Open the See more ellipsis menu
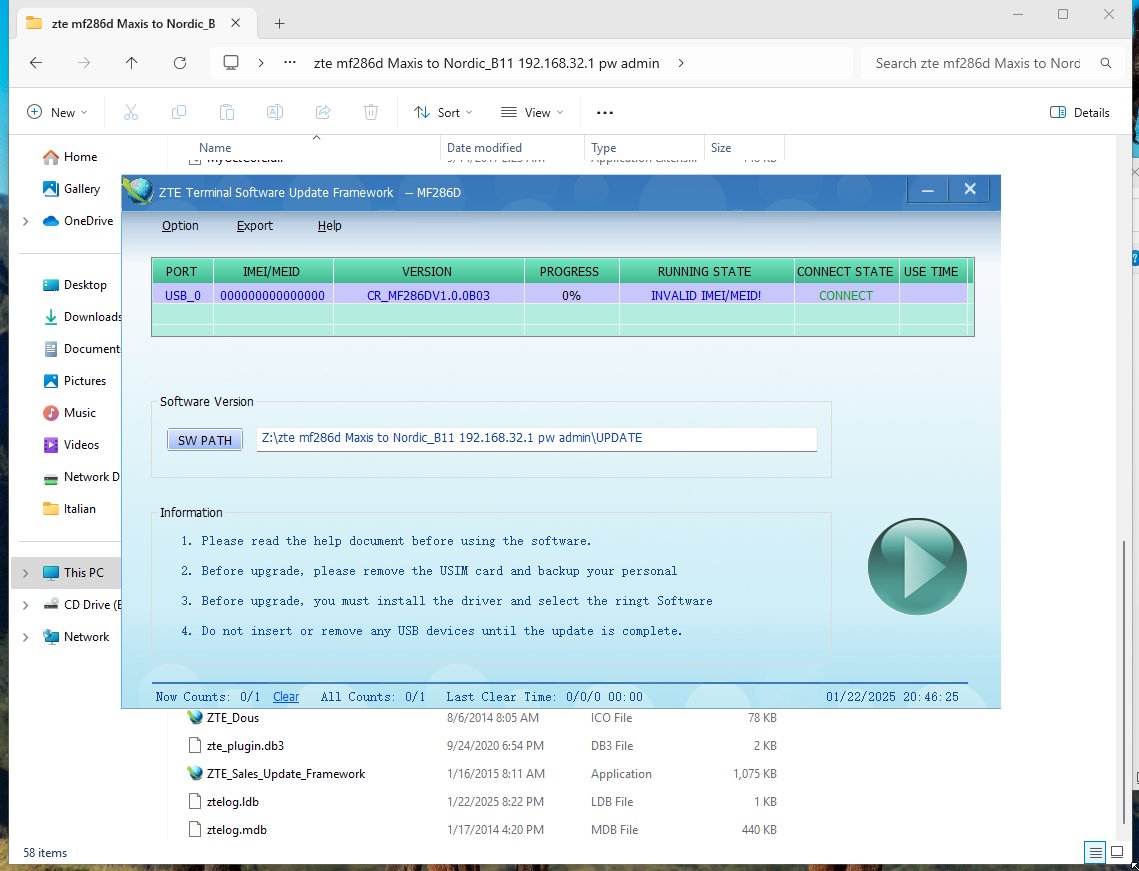This screenshot has width=1139, height=871. click(x=604, y=113)
